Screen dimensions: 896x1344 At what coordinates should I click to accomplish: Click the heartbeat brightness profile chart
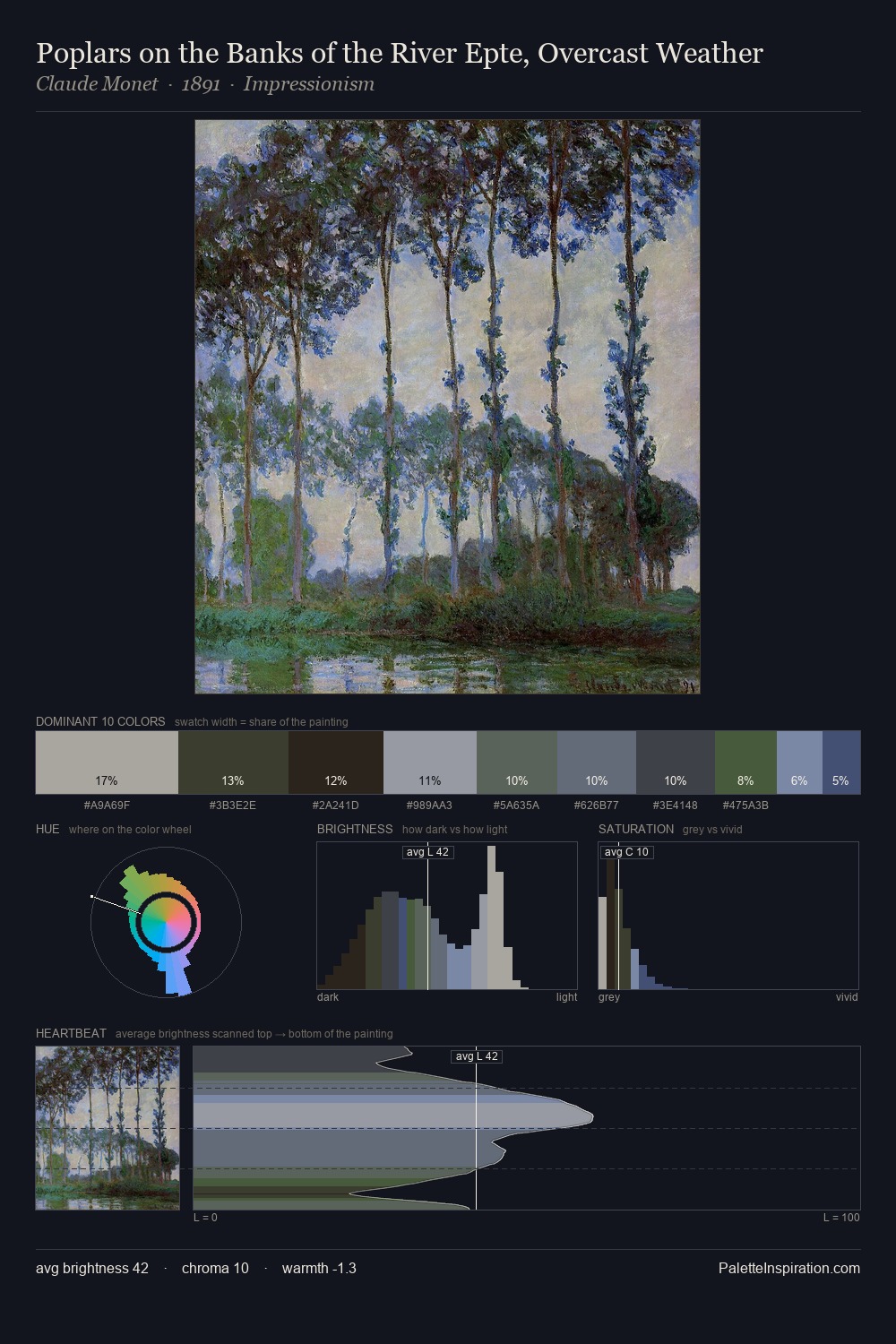527,1128
